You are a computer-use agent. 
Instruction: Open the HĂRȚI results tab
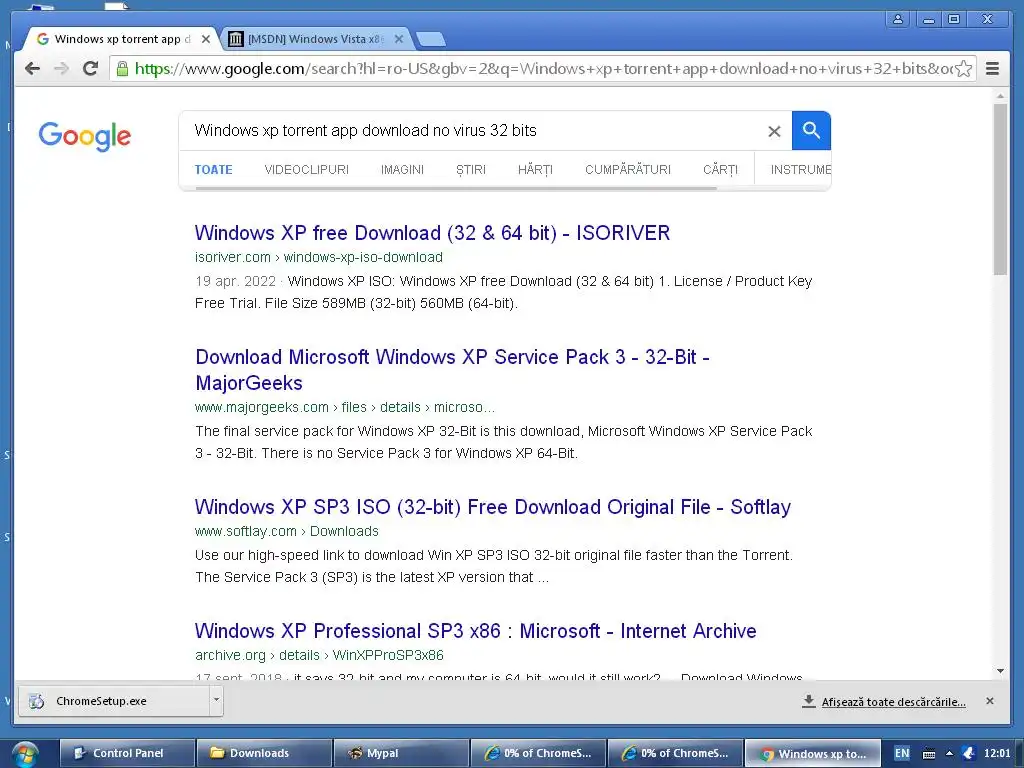point(535,170)
